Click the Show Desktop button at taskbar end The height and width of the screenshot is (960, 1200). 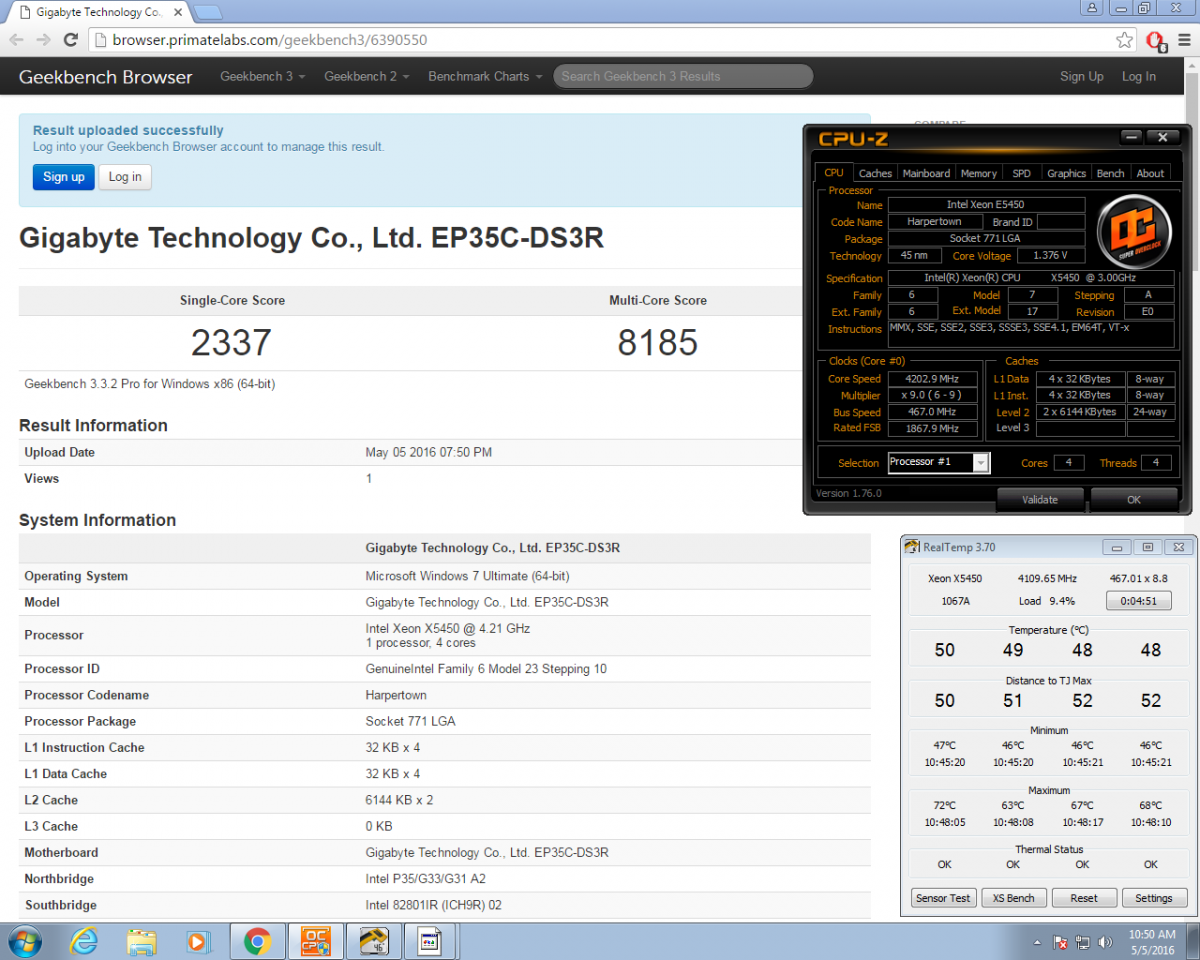(1193, 942)
